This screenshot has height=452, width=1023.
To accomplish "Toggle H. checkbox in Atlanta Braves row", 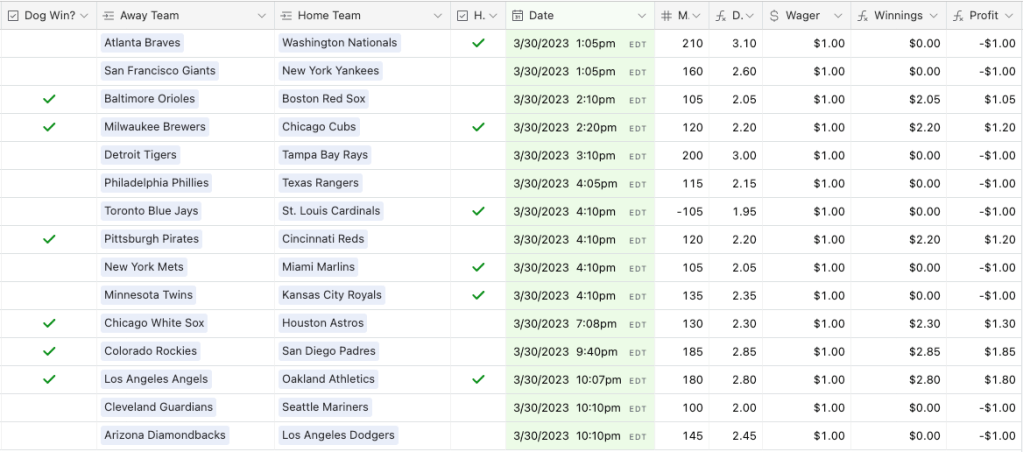I will 478,43.
